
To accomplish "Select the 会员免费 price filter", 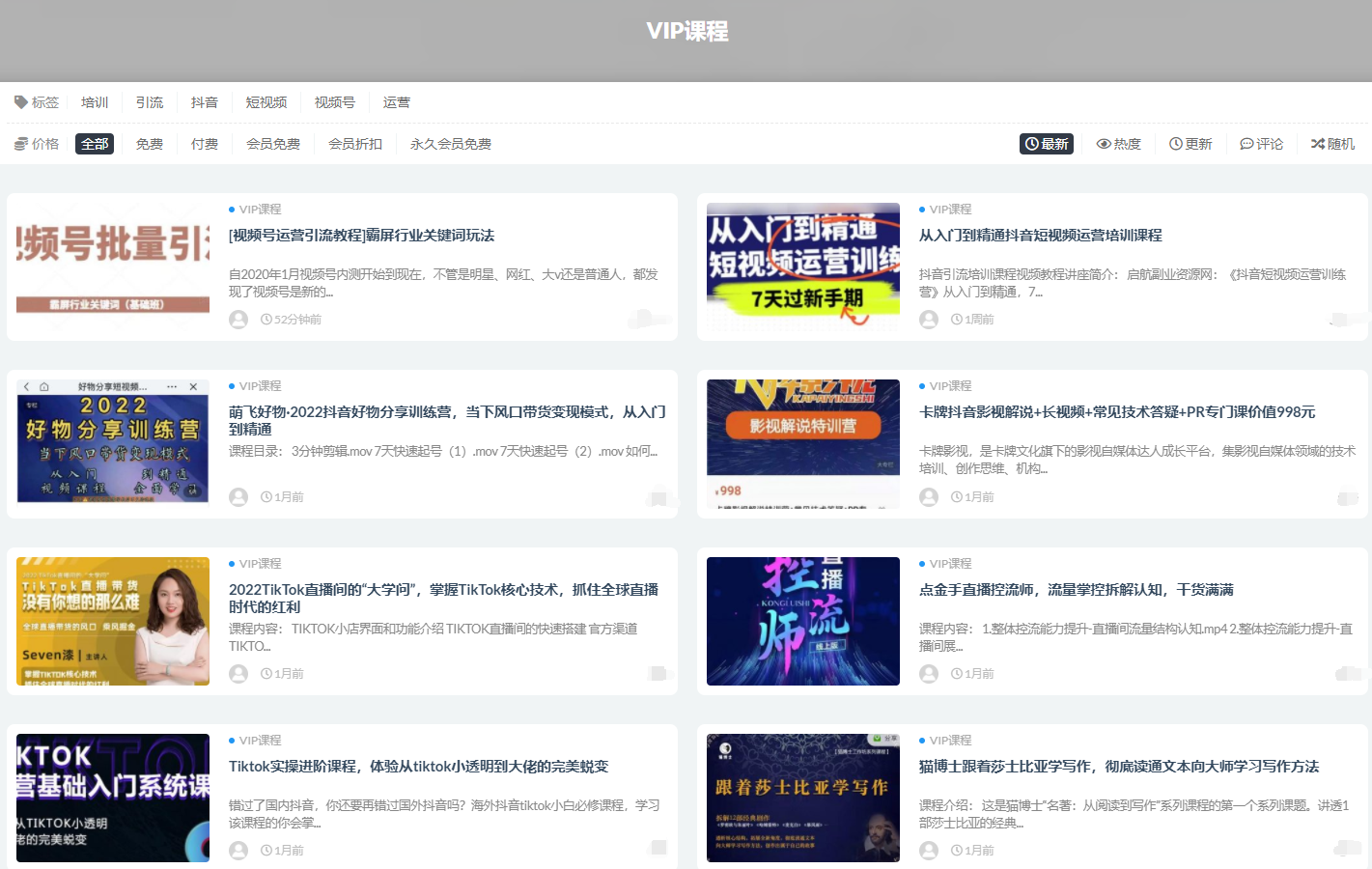I will (273, 144).
